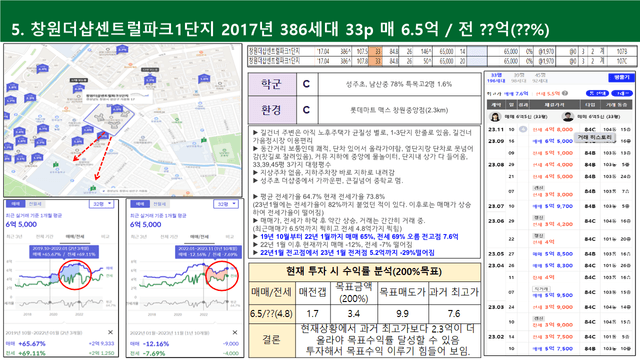640x360 pixels.
Task: Click the 거래 히스토리 tooltip
Action: pos(595,138)
